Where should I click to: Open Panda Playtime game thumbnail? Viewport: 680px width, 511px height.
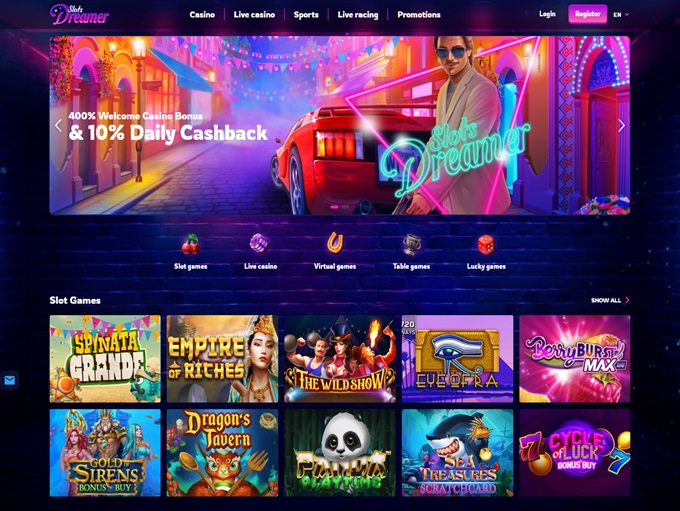point(340,452)
